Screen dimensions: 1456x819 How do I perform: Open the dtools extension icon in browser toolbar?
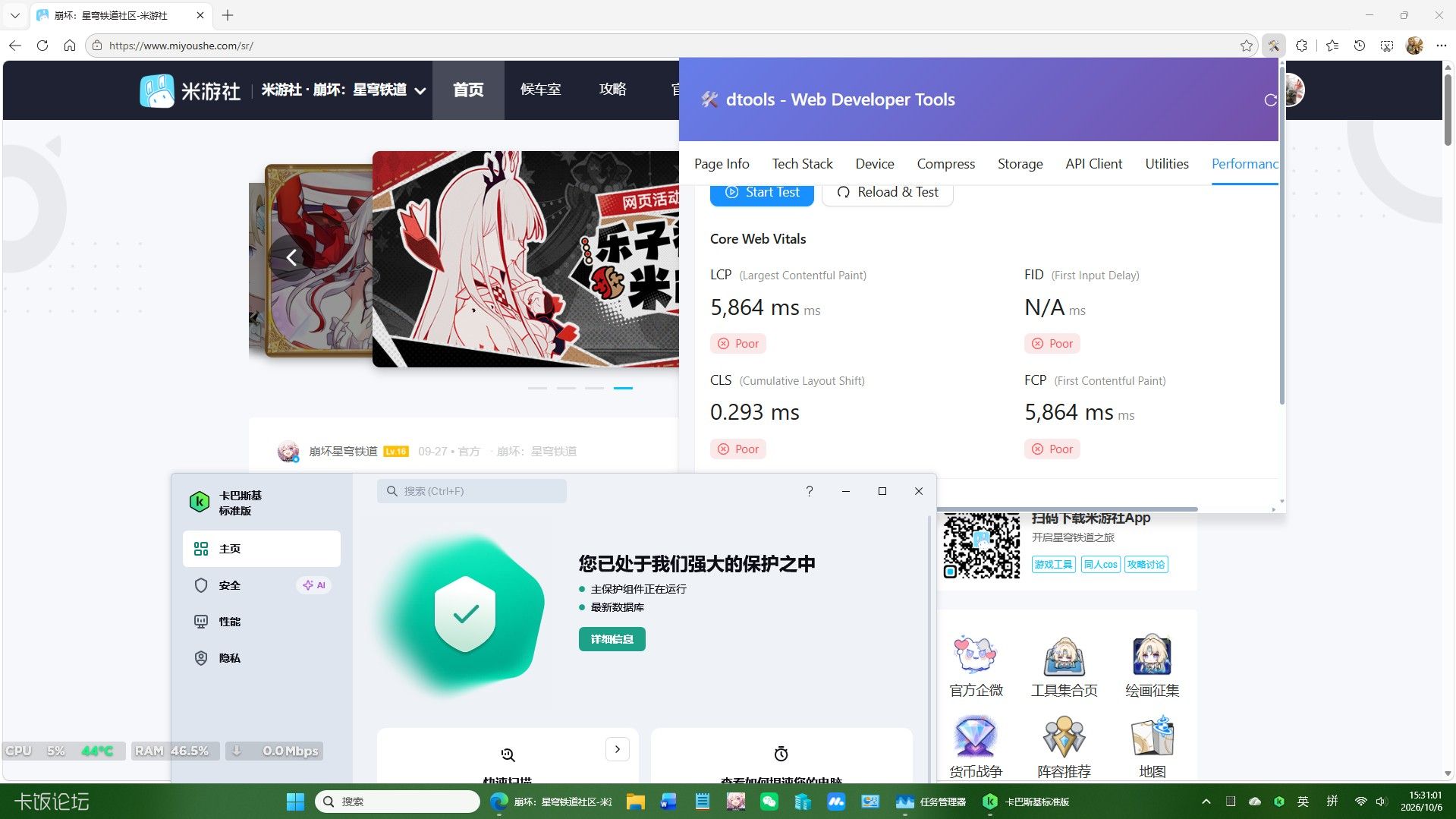point(1273,46)
